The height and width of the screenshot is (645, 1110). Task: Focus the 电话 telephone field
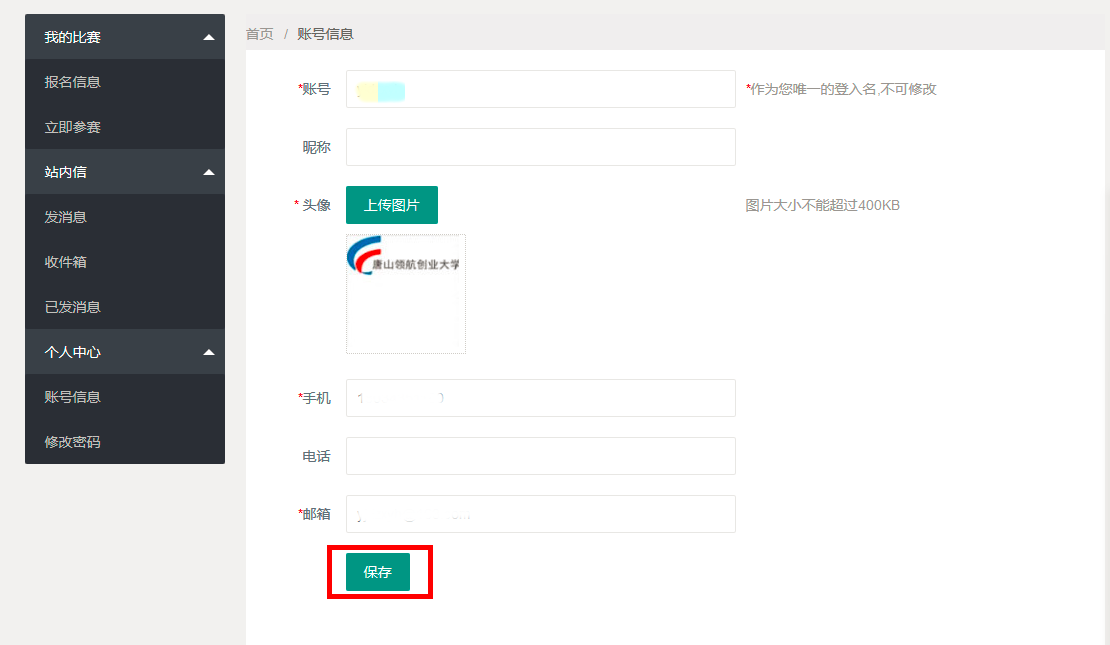540,456
